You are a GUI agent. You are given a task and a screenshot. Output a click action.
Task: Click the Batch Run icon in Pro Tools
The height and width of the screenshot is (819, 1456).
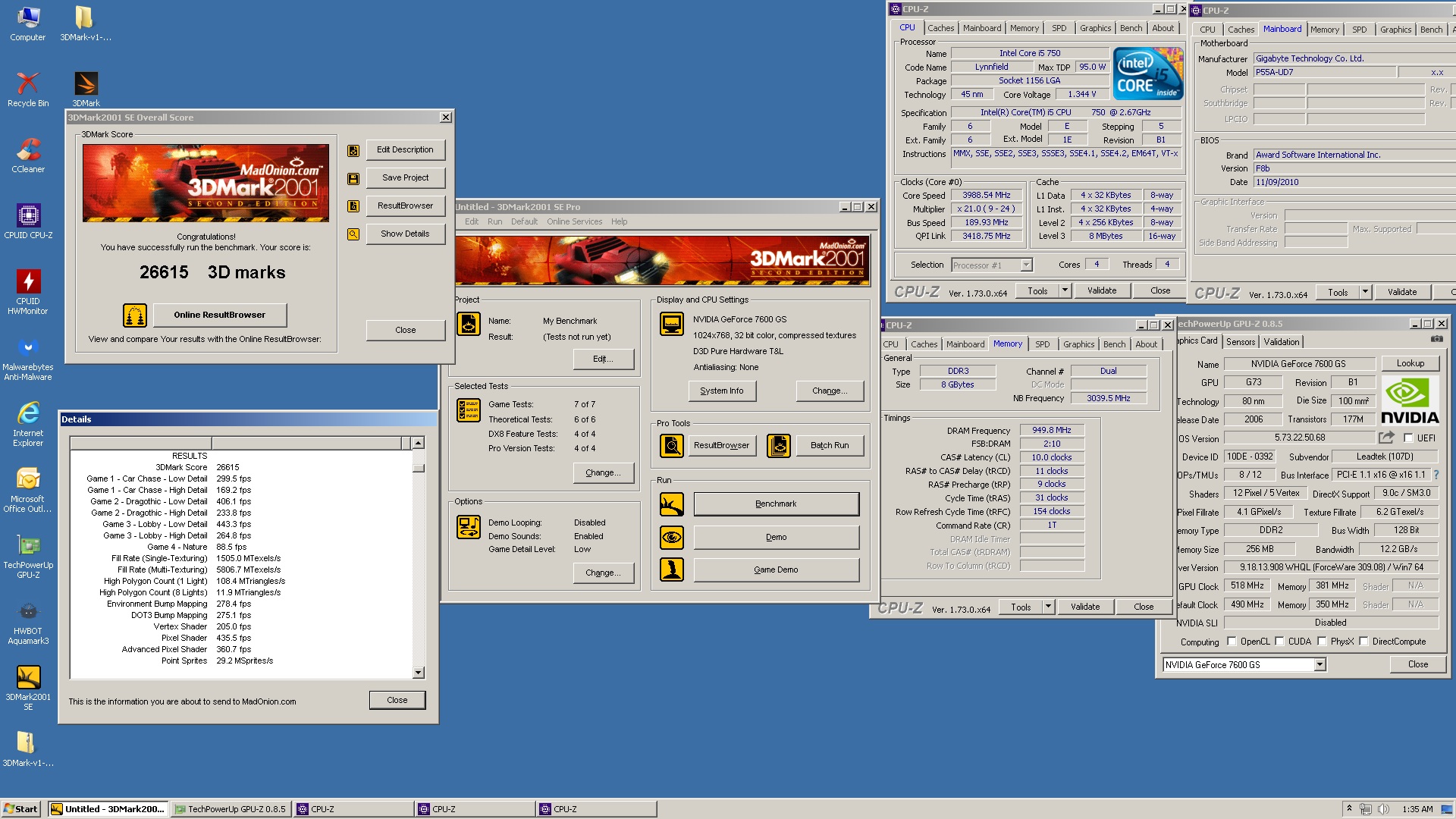coord(779,446)
